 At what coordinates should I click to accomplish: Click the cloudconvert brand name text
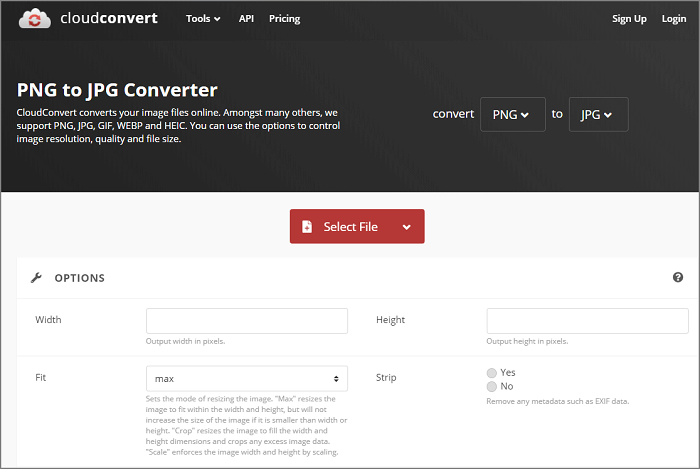tap(107, 18)
